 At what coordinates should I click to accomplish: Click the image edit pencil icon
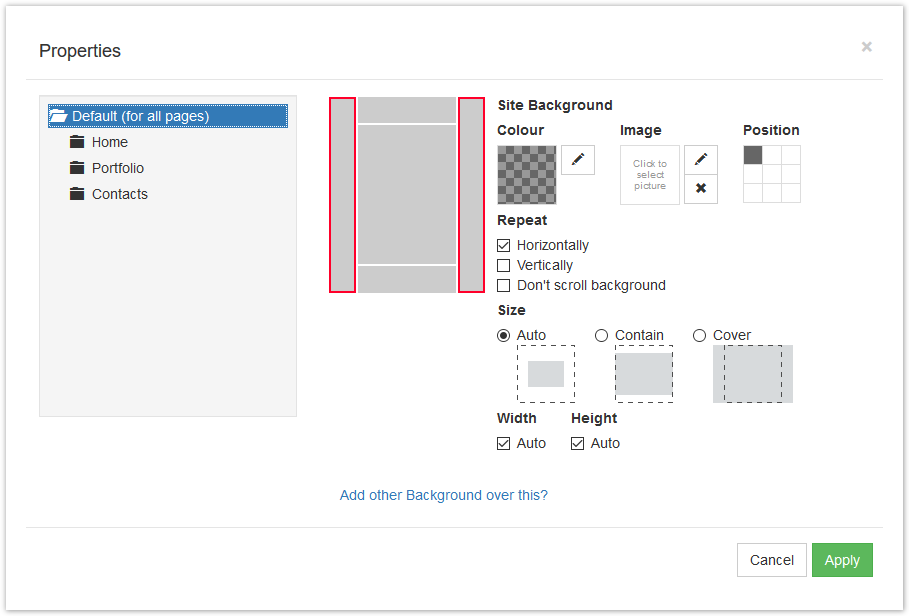(700, 159)
